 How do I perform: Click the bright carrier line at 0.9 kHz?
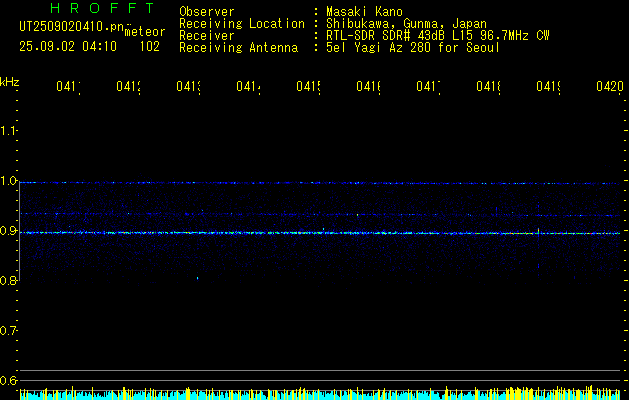[320, 233]
